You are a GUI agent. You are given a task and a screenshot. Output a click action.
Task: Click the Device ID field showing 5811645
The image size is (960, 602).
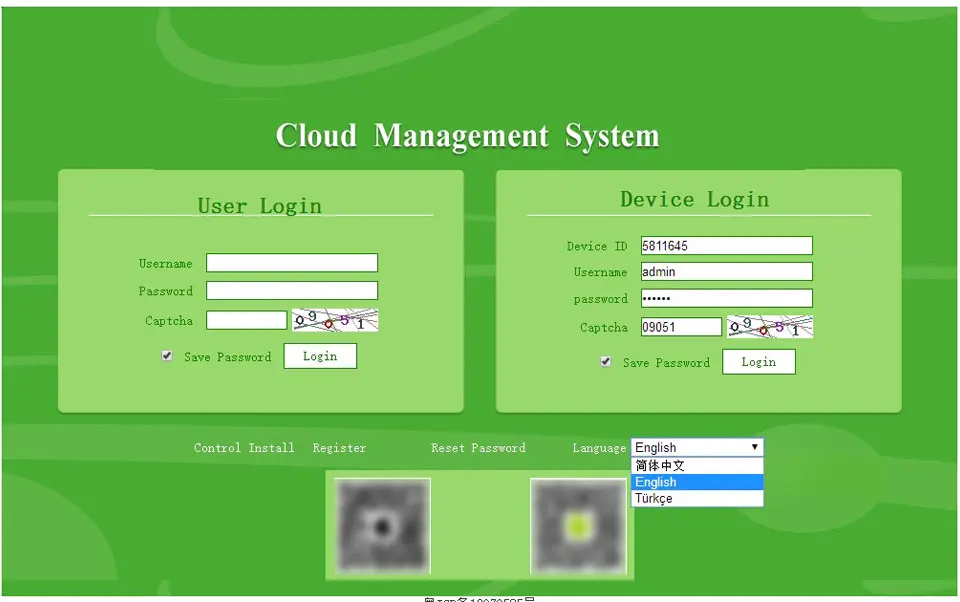coord(727,246)
